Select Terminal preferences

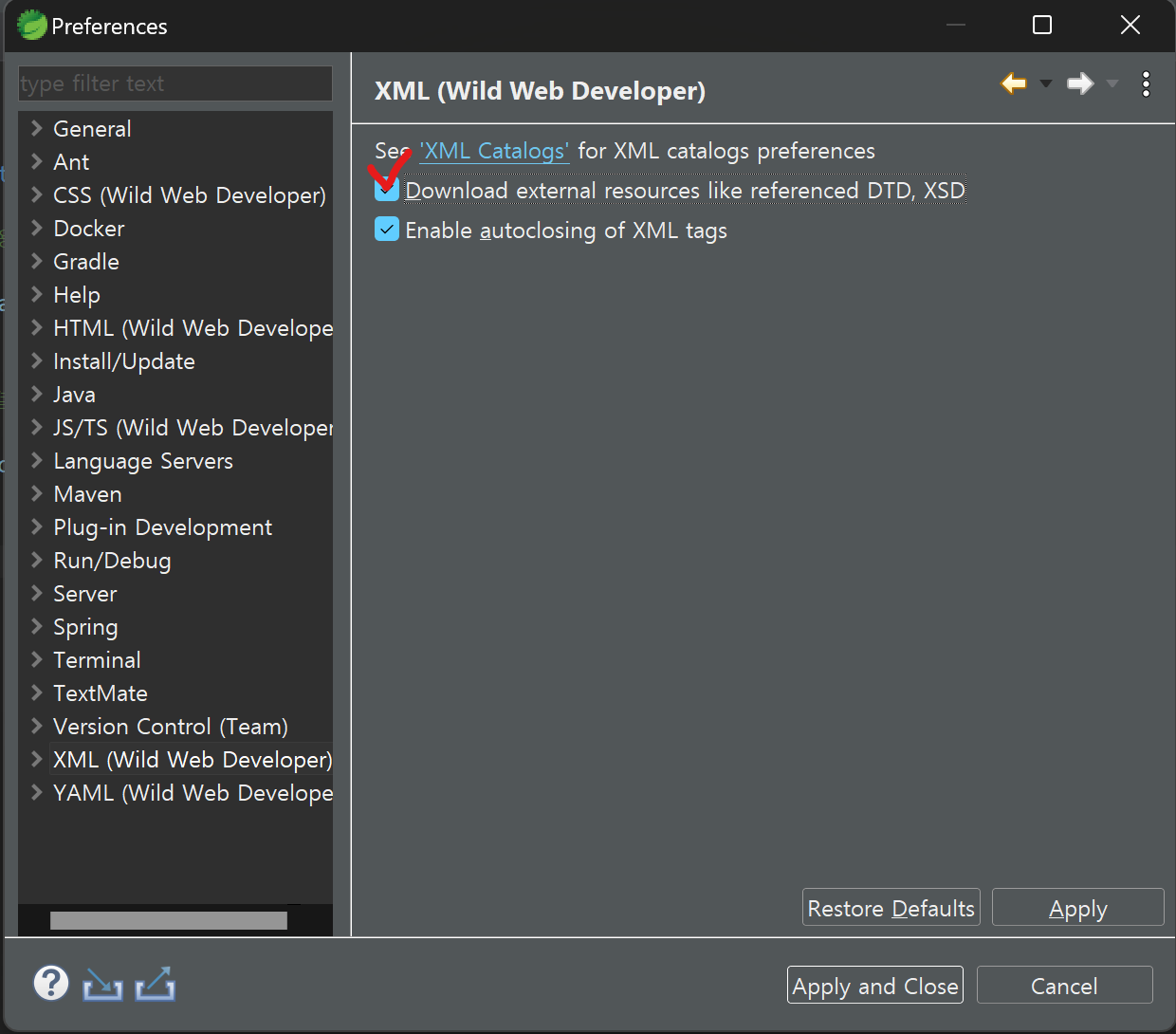click(x=97, y=660)
